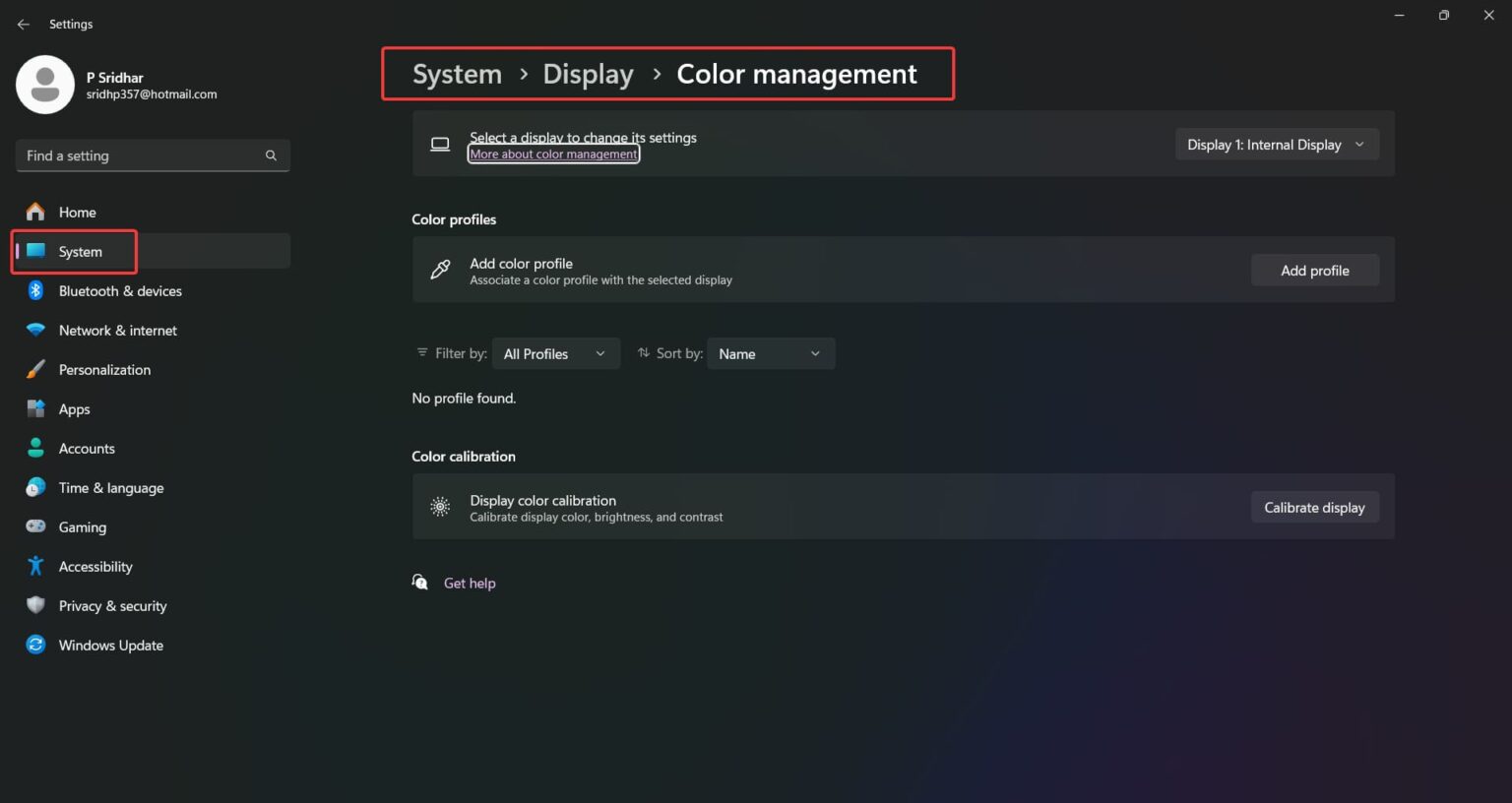Click the Accessibility icon
The height and width of the screenshot is (803, 1512).
click(x=35, y=566)
